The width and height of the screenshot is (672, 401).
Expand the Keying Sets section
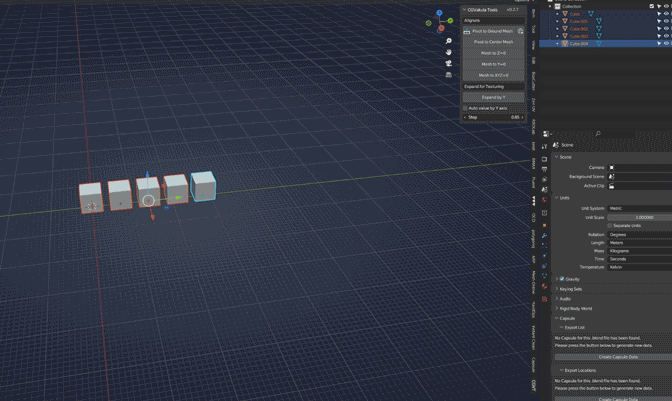click(557, 289)
